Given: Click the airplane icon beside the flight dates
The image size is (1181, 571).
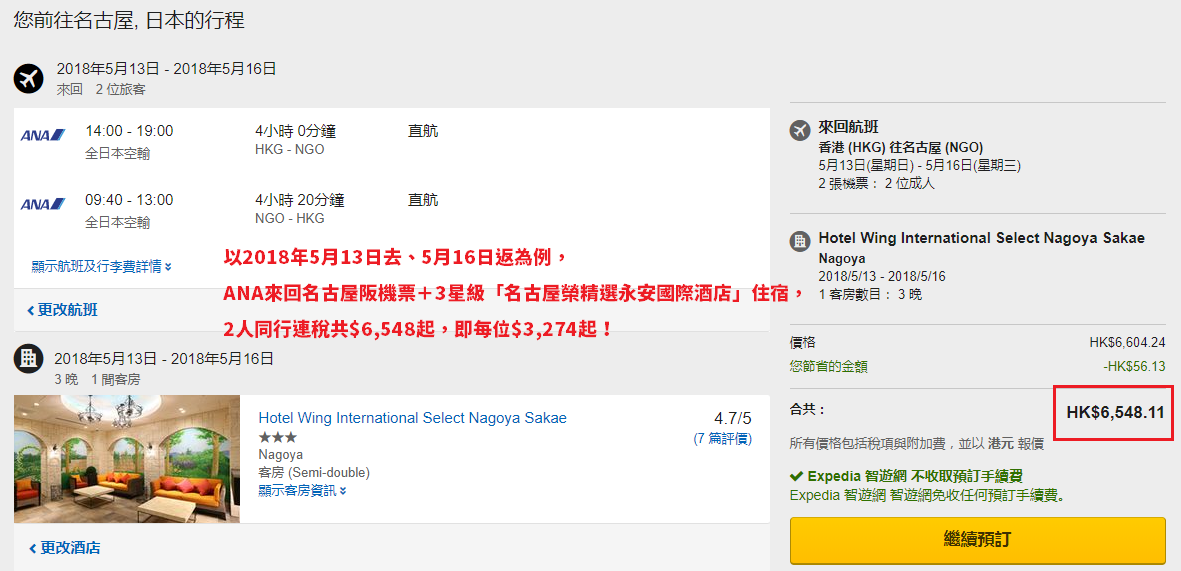Looking at the screenshot, I should pos(29,78).
